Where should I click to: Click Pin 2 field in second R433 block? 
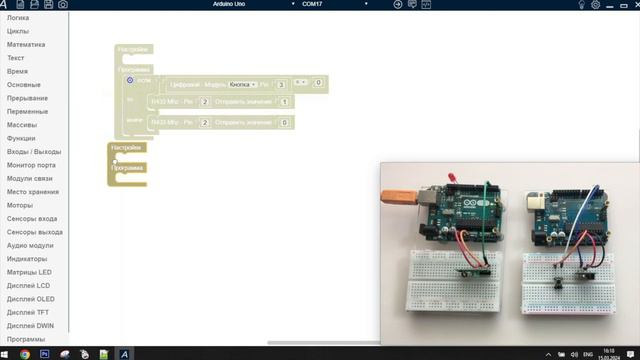pos(205,123)
